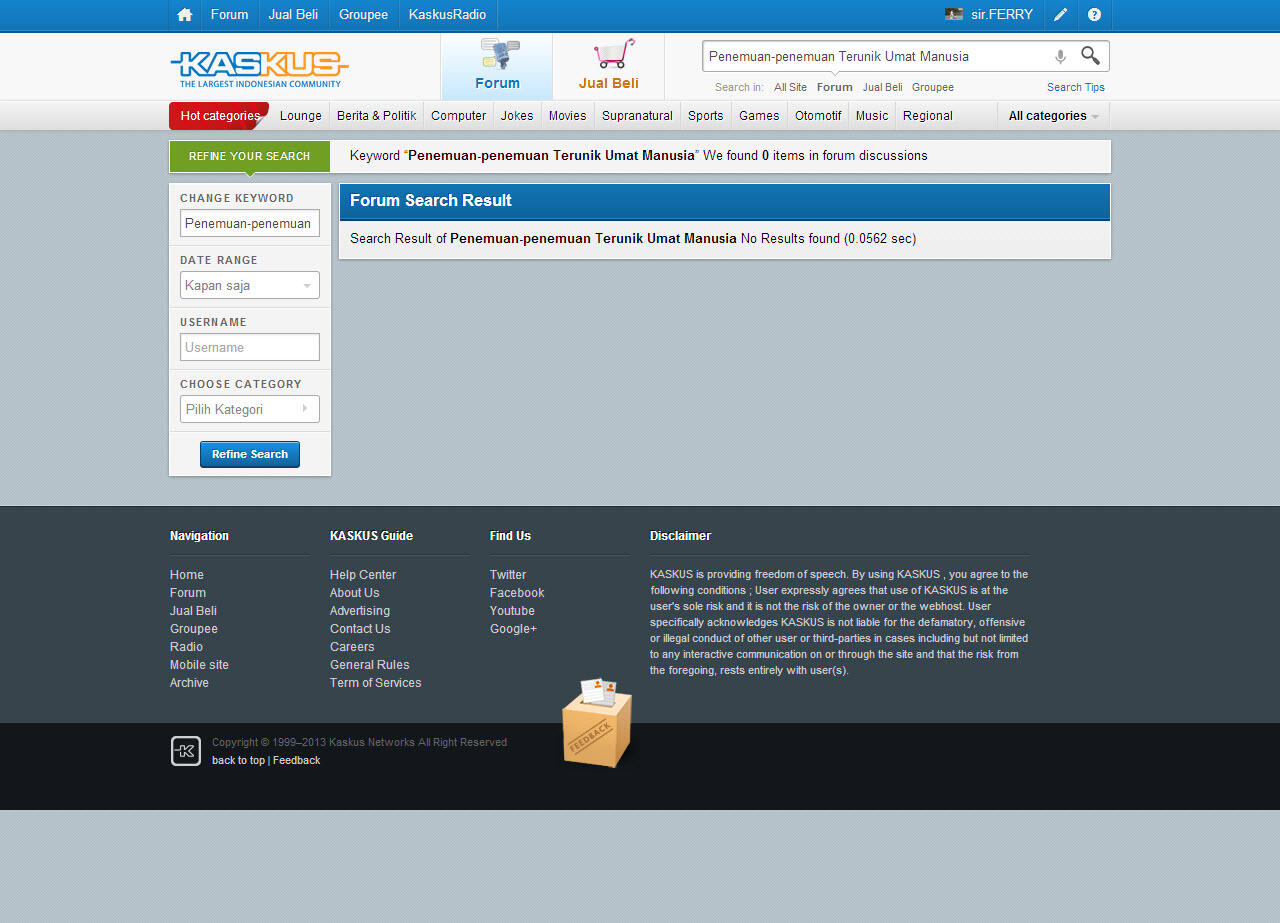This screenshot has height=923, width=1280.
Task: Open Search Tips link
Action: (1076, 87)
